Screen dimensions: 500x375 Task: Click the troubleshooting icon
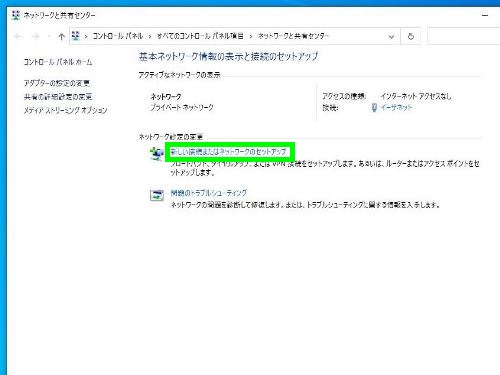coord(156,195)
